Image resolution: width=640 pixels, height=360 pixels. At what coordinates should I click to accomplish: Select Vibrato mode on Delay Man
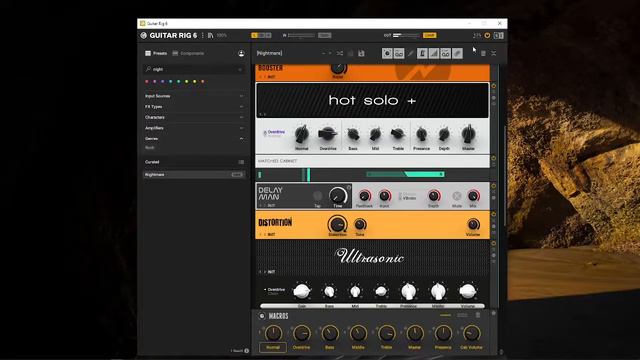click(409, 198)
